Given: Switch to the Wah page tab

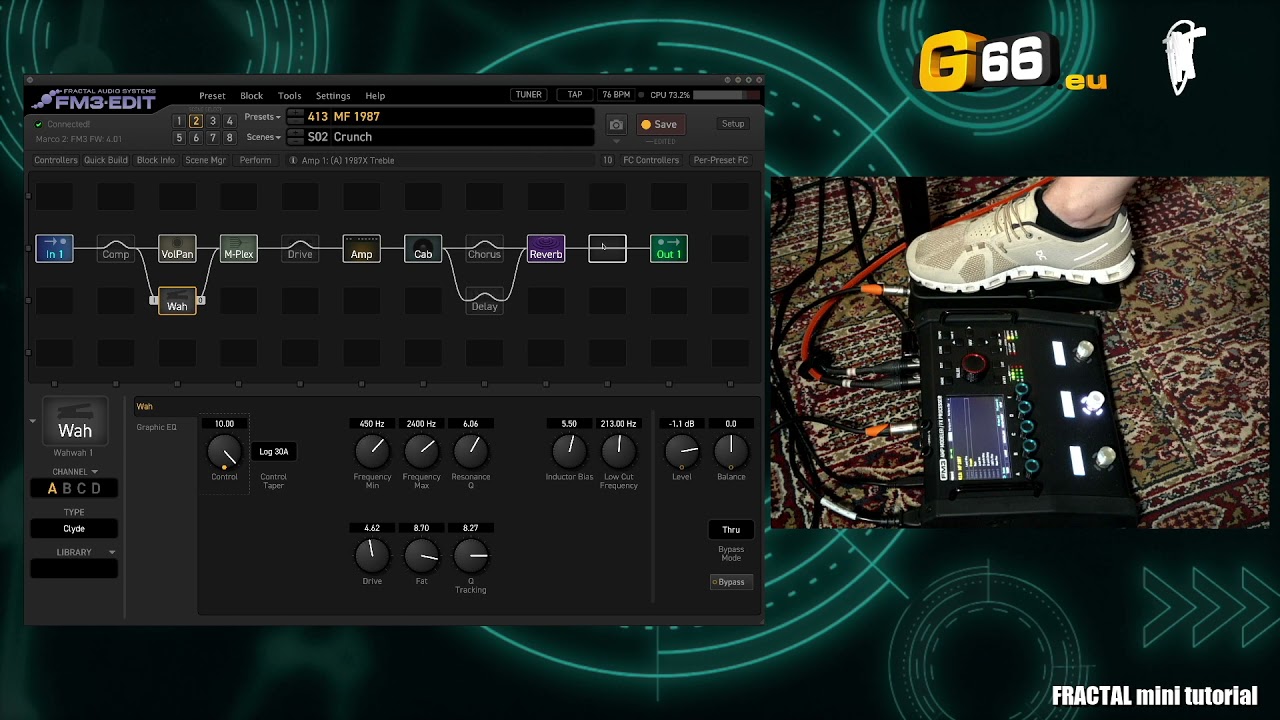Looking at the screenshot, I should point(145,407).
